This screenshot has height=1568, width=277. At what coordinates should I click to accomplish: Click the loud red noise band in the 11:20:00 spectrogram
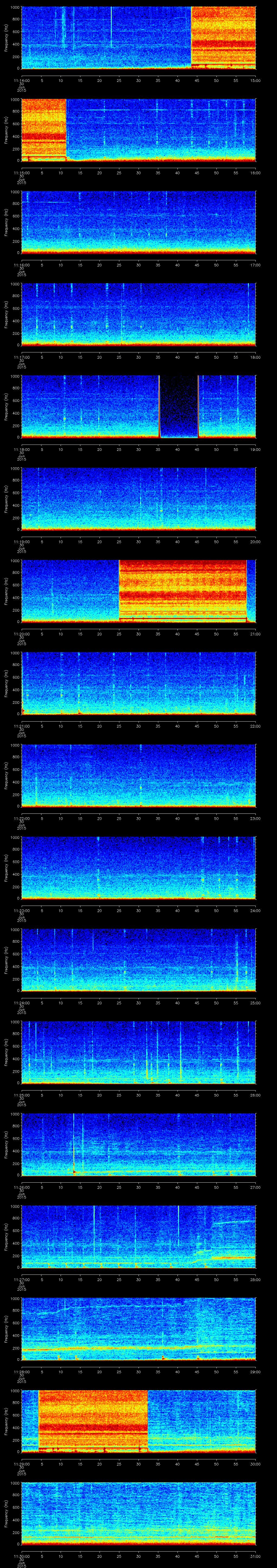click(183, 590)
